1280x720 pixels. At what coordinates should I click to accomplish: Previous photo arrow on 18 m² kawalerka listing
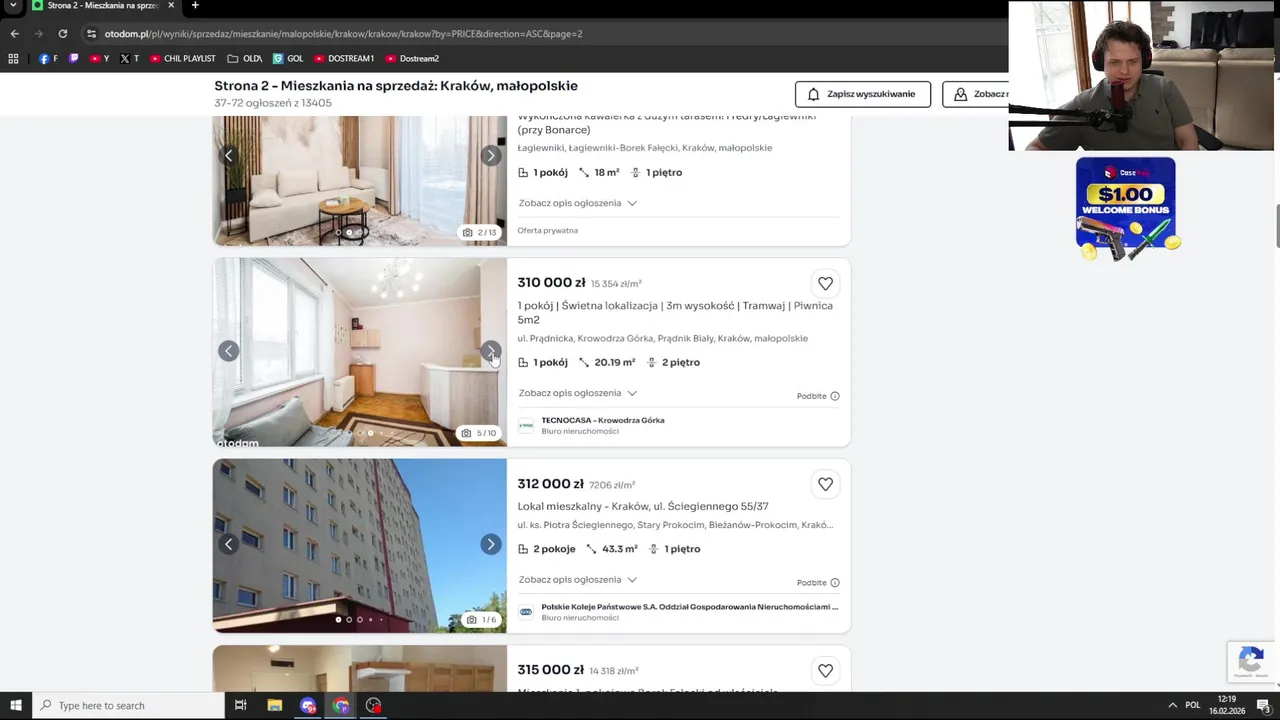pyautogui.click(x=229, y=155)
